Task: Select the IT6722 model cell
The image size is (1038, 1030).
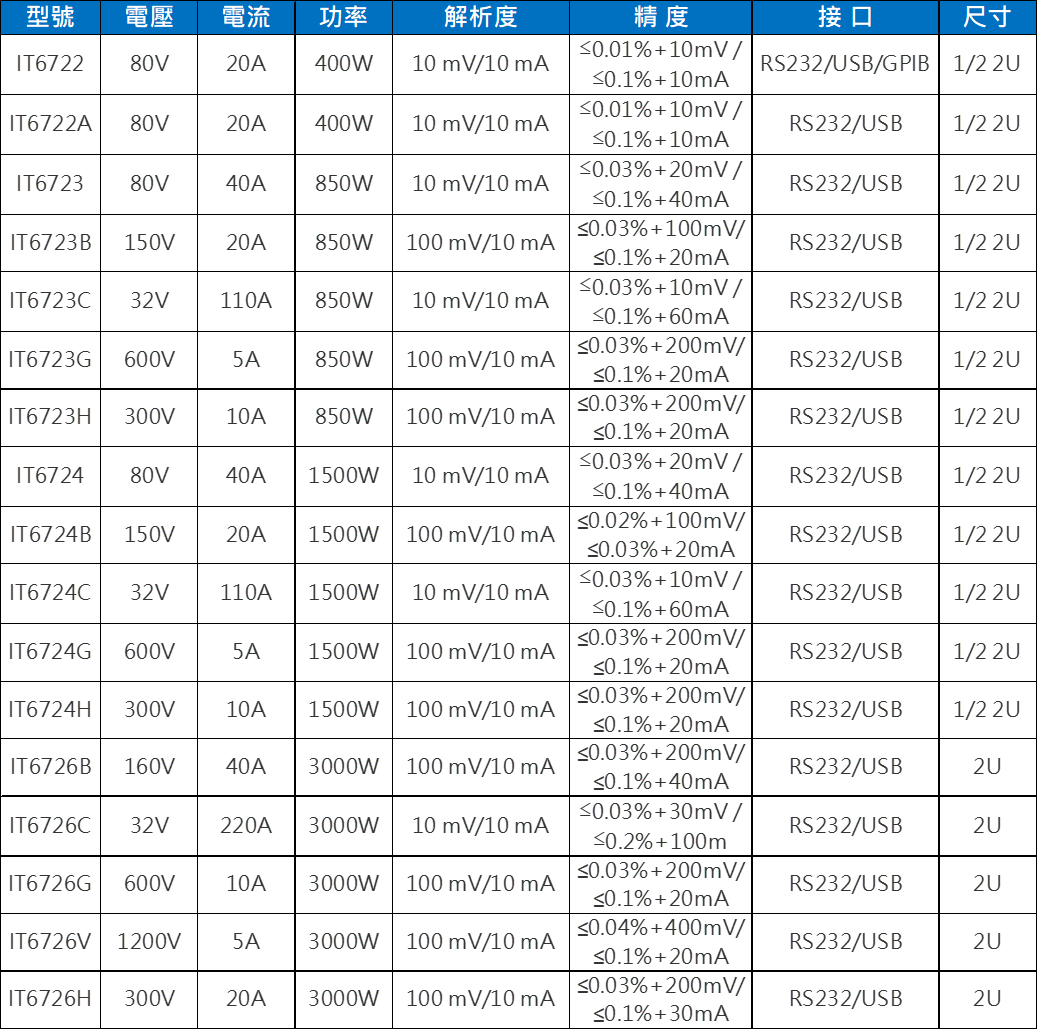Action: (50, 64)
